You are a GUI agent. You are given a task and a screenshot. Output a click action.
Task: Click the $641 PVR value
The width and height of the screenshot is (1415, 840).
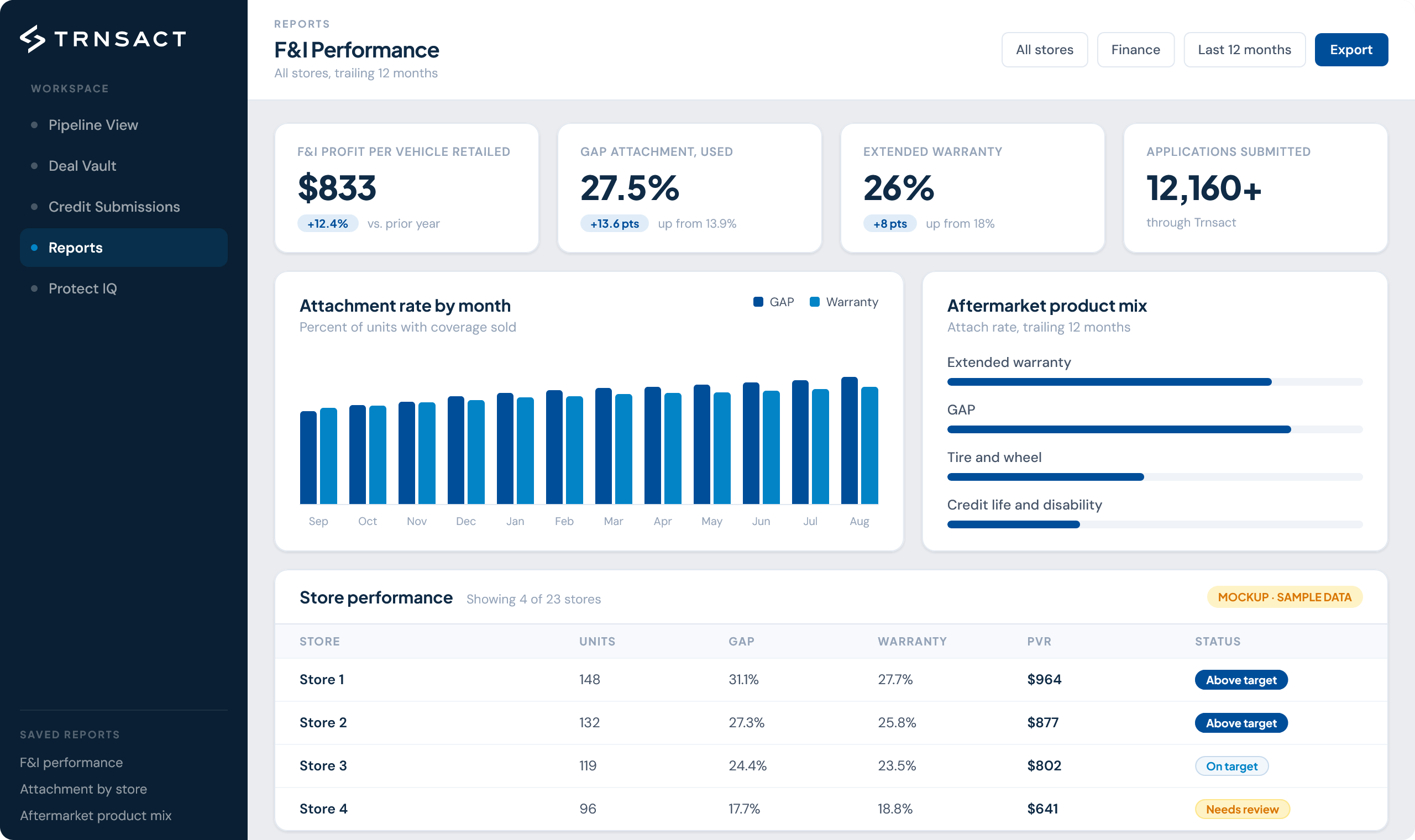tap(1042, 809)
